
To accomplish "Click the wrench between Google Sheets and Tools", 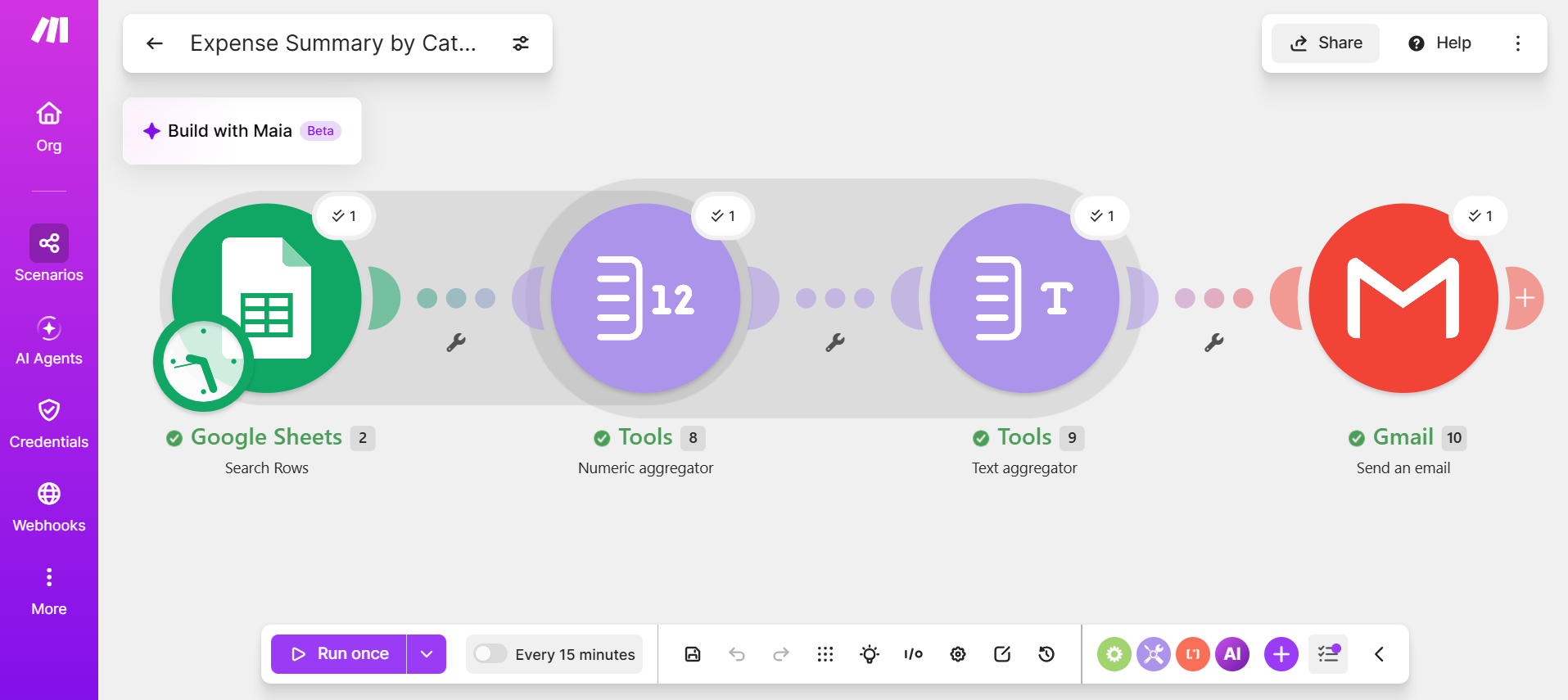I will pyautogui.click(x=456, y=342).
